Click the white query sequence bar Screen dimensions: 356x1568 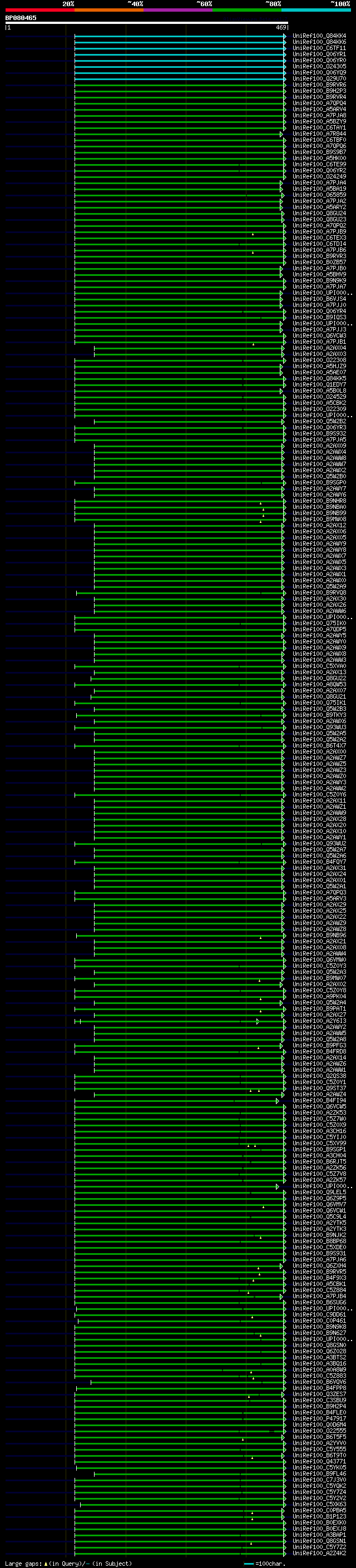pyautogui.click(x=146, y=23)
